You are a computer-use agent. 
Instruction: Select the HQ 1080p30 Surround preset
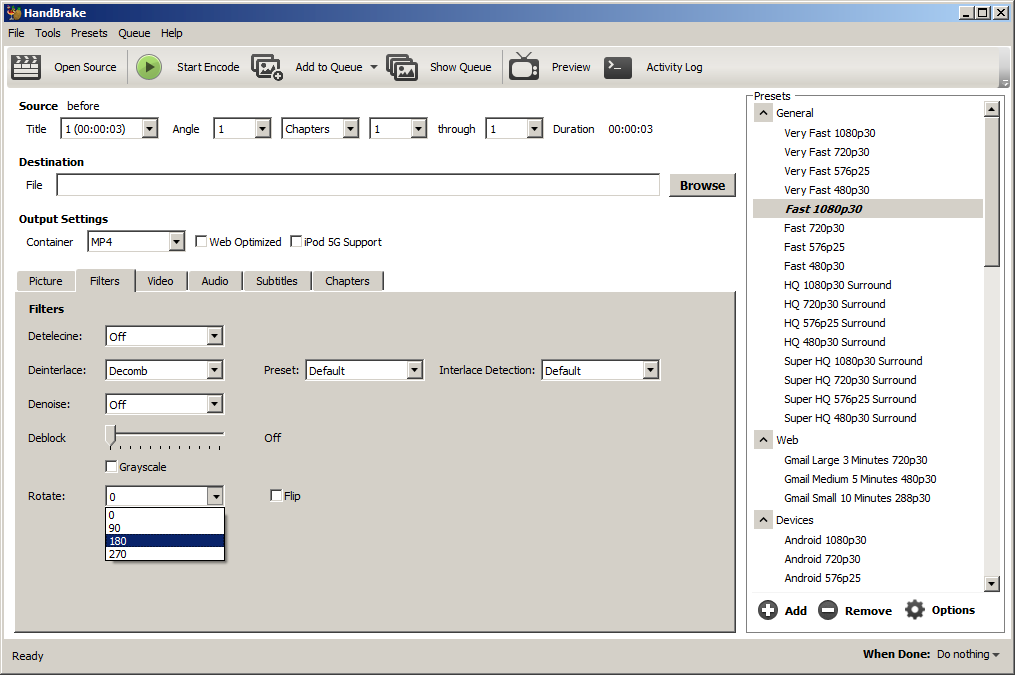tap(837, 285)
